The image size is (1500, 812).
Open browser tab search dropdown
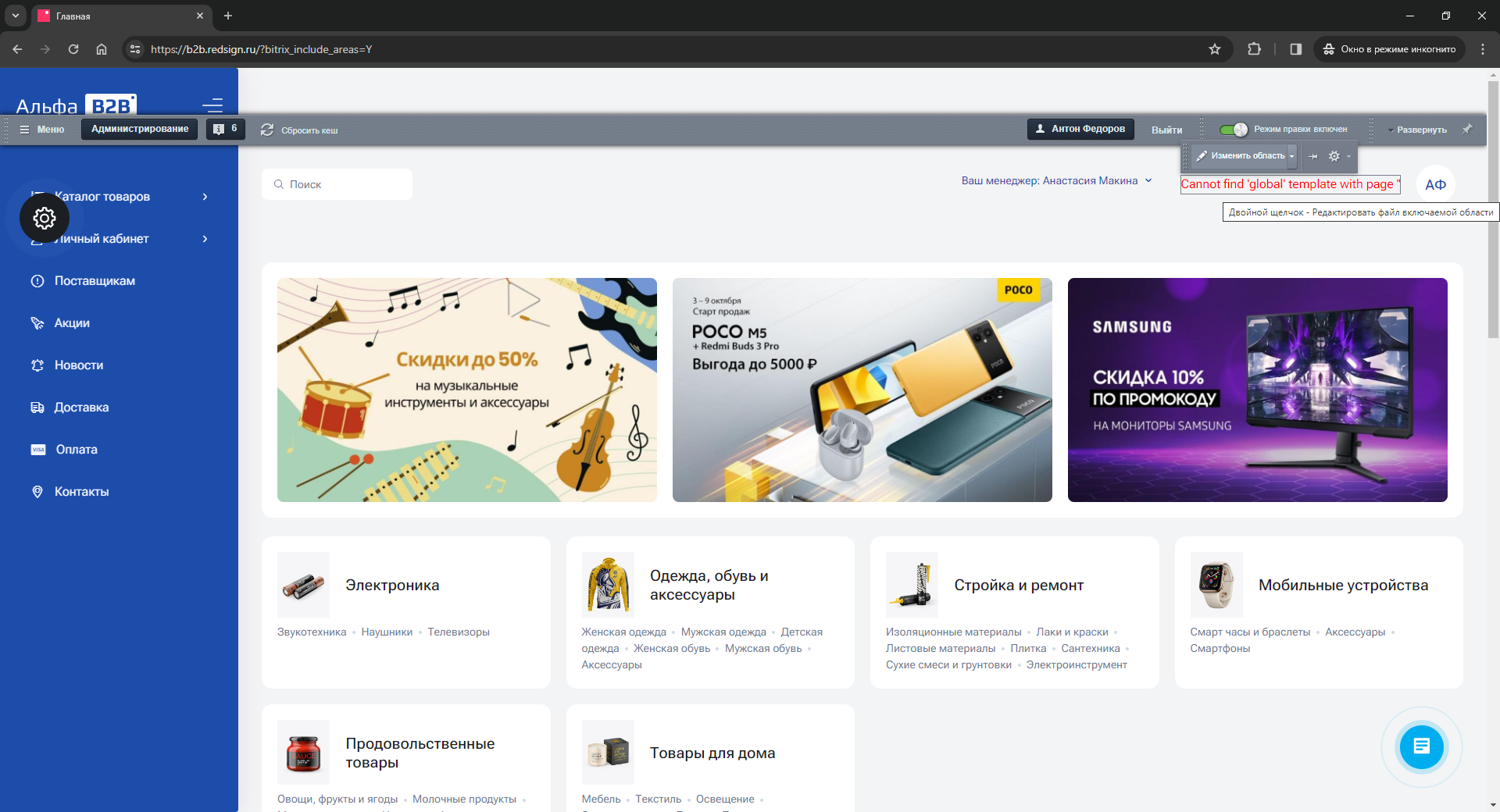pyautogui.click(x=15, y=16)
